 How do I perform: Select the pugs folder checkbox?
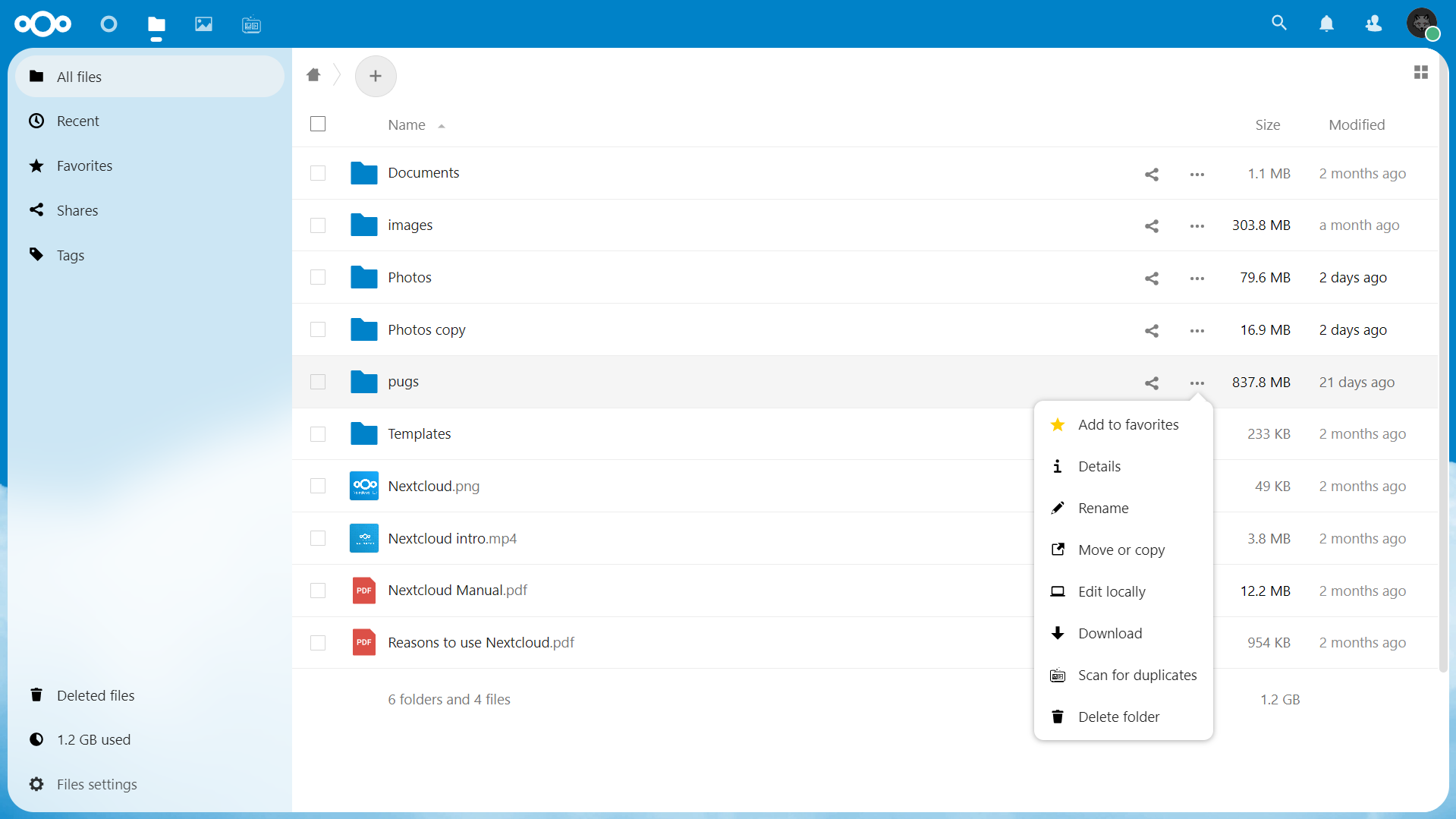(318, 382)
